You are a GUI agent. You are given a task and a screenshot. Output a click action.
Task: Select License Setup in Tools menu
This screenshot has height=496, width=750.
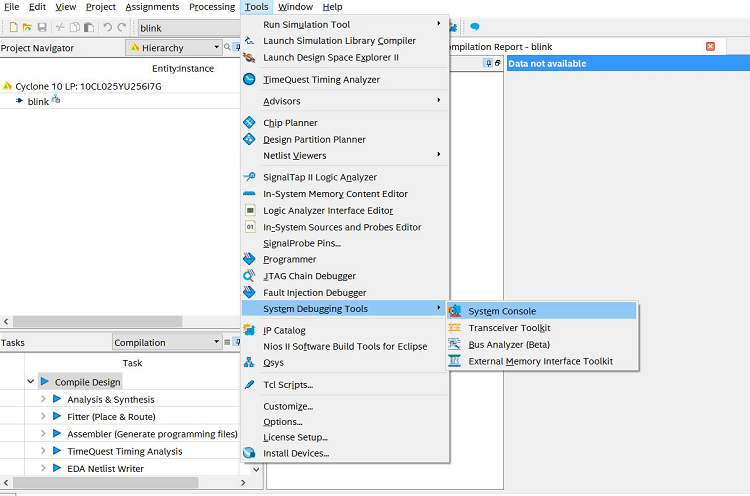[345, 437]
